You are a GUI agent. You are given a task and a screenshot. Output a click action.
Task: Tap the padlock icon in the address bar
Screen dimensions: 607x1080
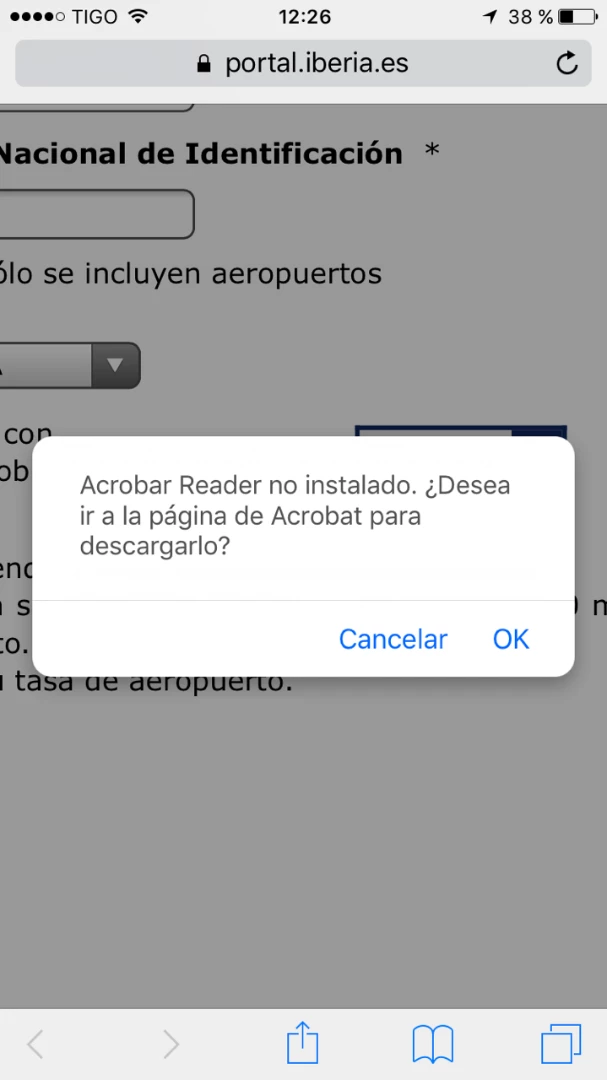pyautogui.click(x=203, y=64)
